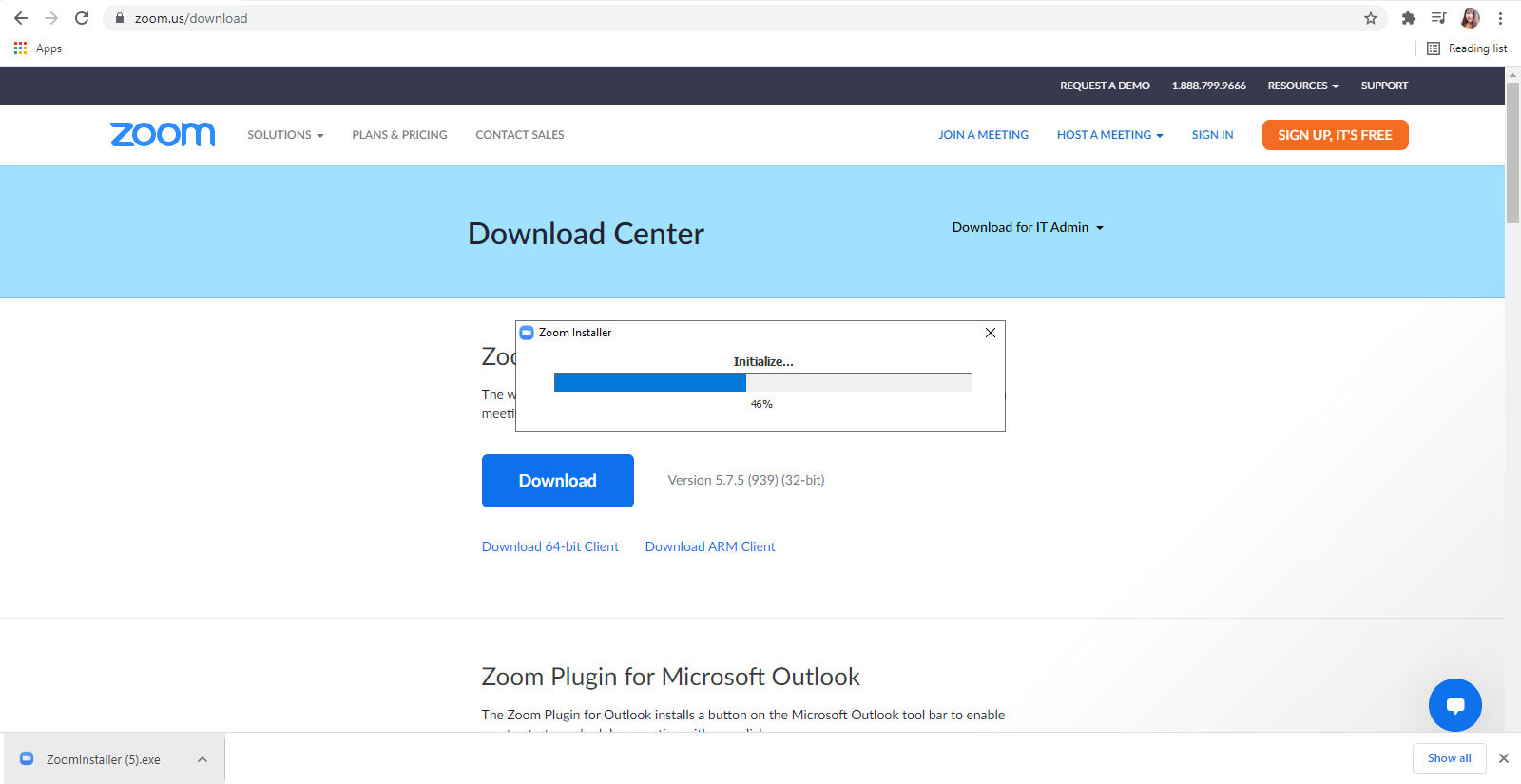Click the 46% progress label
This screenshot has width=1521, height=784.
tap(761, 404)
